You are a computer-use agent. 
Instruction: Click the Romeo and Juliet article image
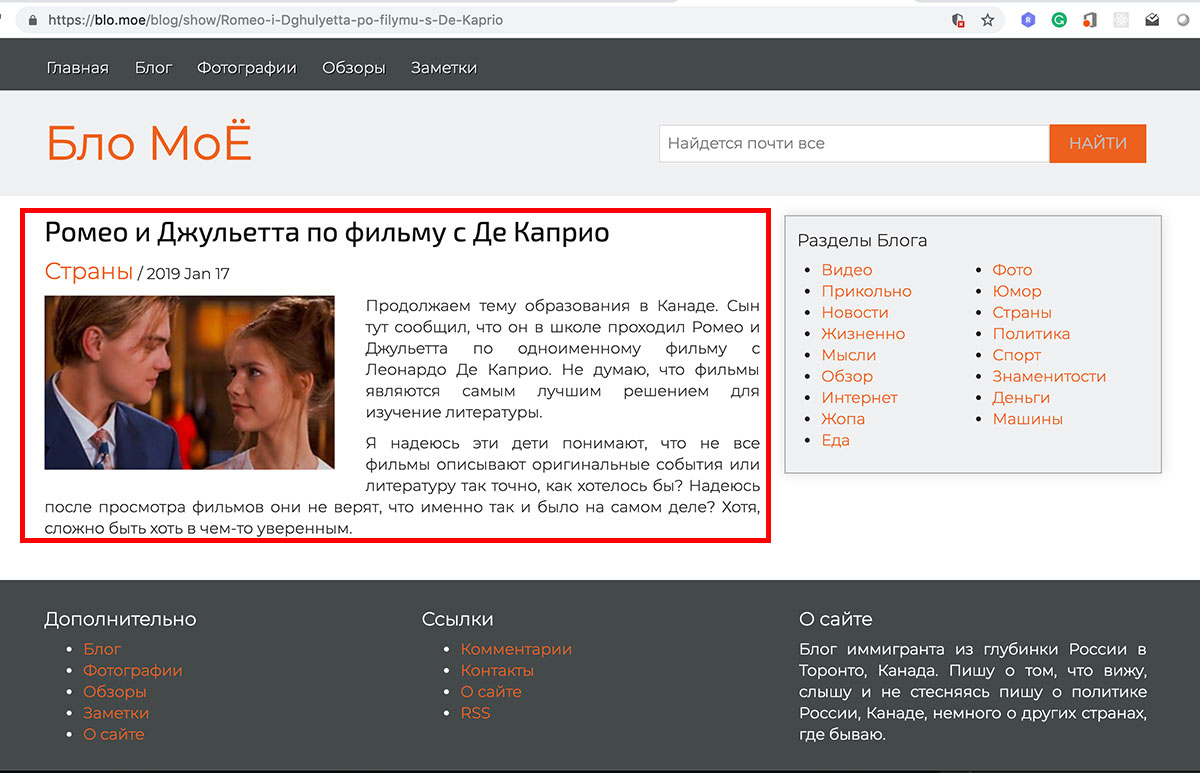click(x=189, y=382)
